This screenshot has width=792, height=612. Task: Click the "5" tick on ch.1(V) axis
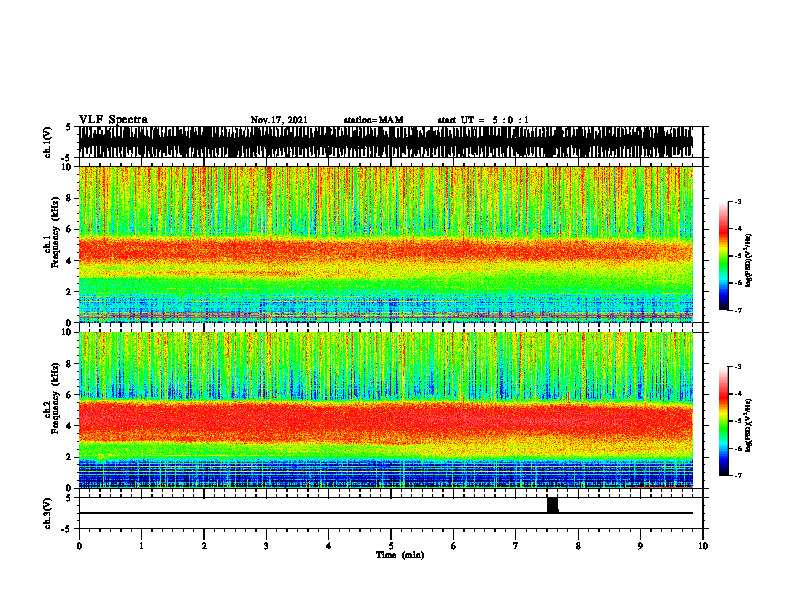coord(68,128)
